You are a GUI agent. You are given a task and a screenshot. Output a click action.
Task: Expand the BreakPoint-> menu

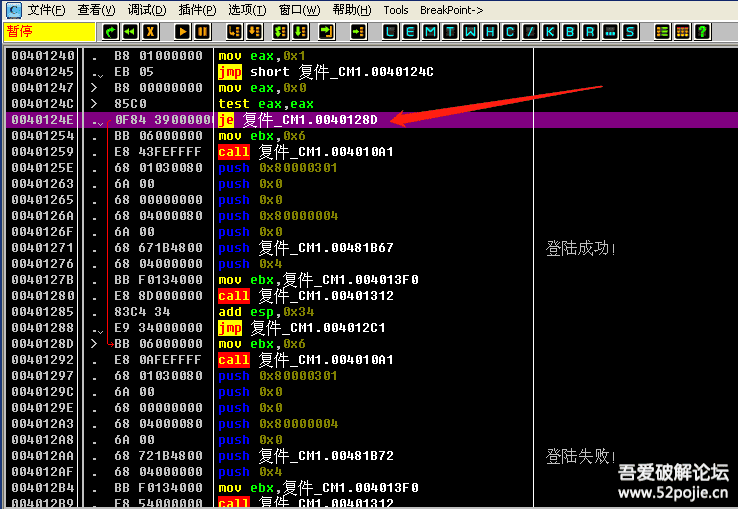pos(451,10)
